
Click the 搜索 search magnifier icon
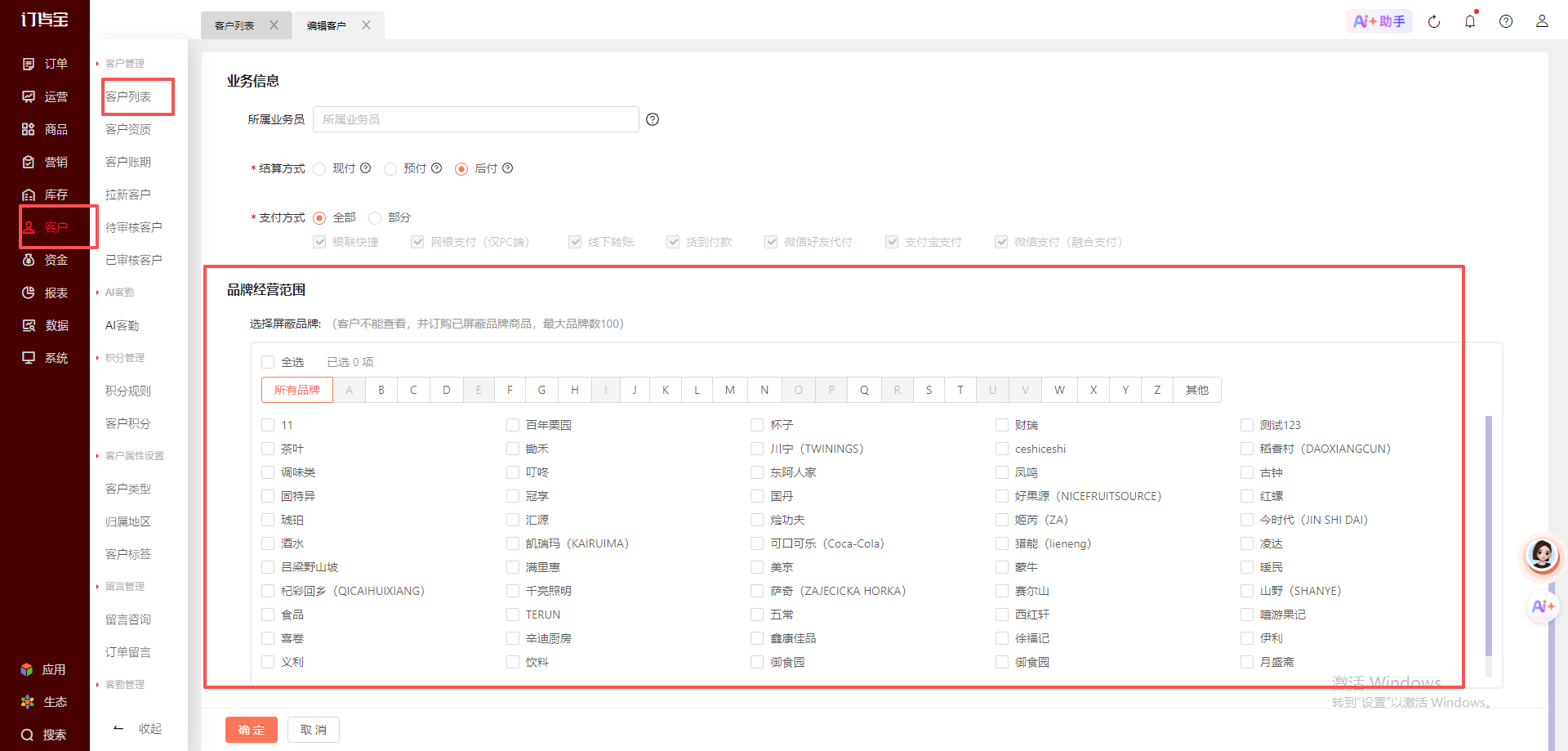point(27,735)
